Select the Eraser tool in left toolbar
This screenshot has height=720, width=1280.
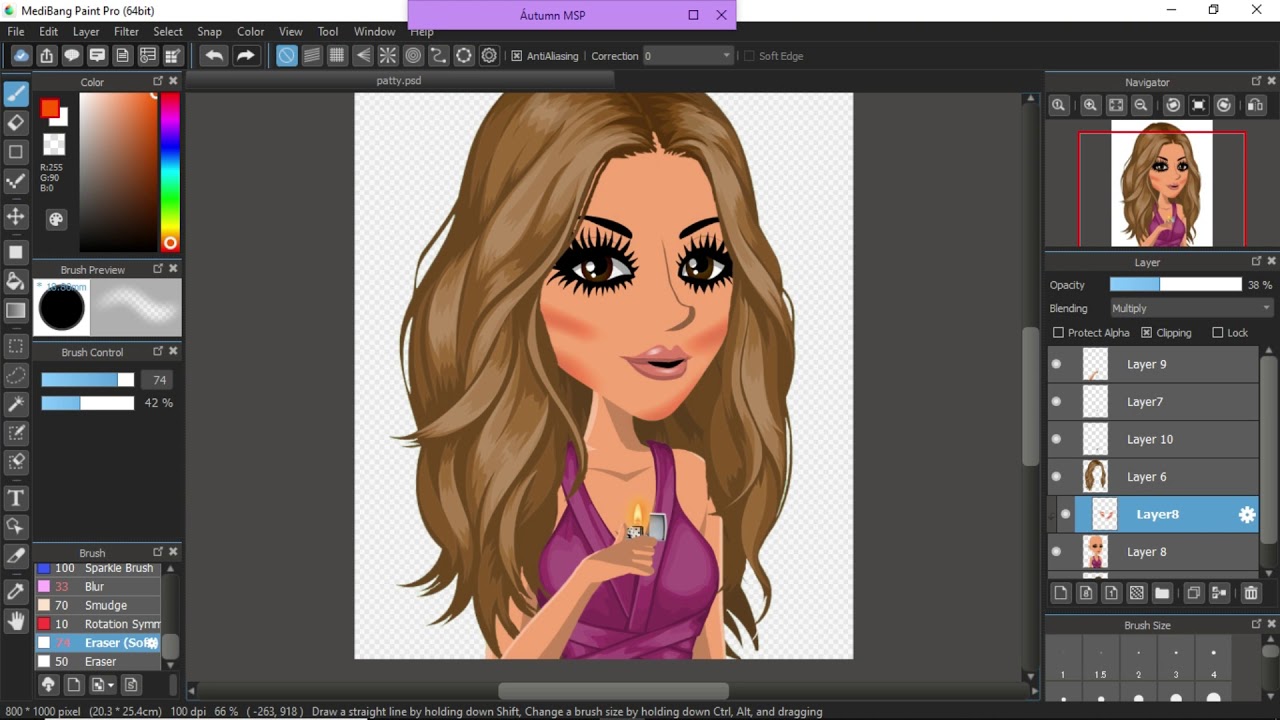coord(16,123)
